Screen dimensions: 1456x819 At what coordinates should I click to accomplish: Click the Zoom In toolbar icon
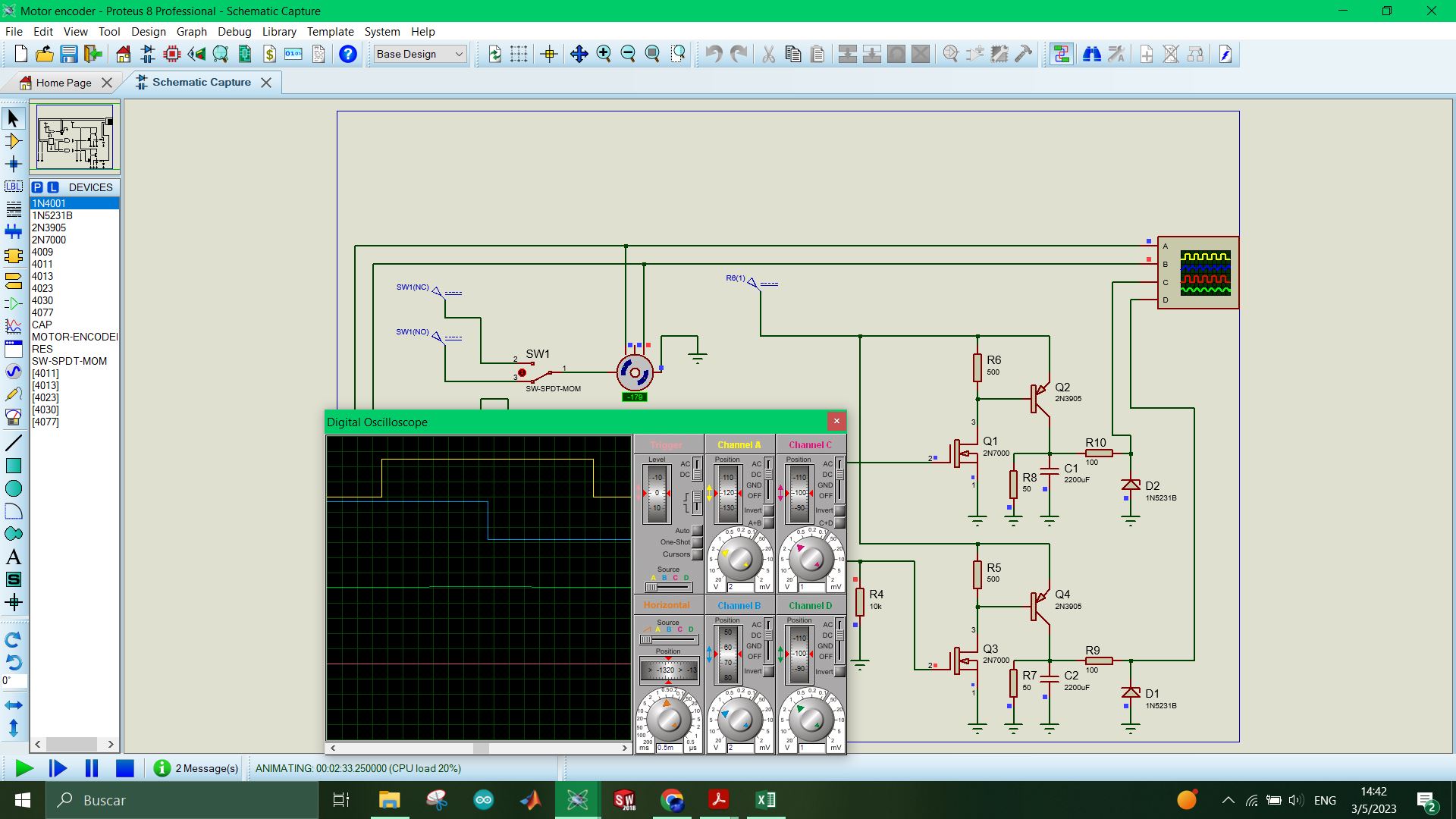click(604, 54)
